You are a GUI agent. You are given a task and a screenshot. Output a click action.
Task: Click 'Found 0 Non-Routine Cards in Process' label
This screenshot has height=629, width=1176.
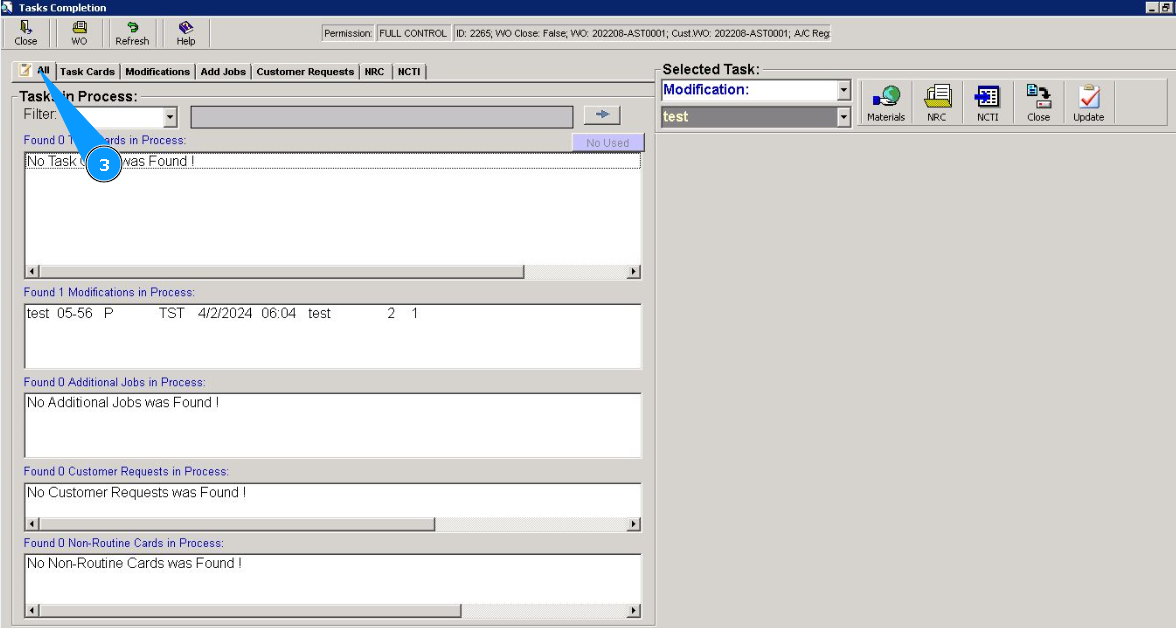124,543
